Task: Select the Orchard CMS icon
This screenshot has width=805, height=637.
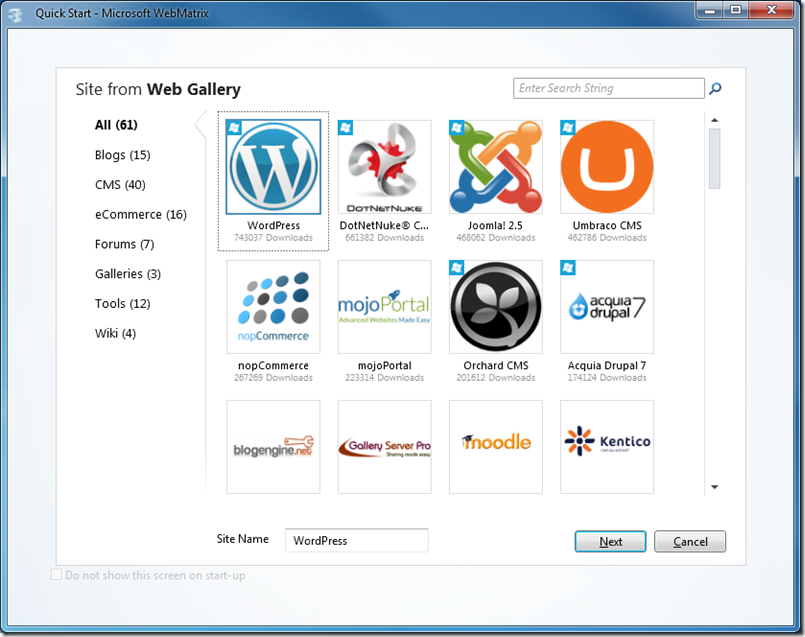Action: click(495, 307)
